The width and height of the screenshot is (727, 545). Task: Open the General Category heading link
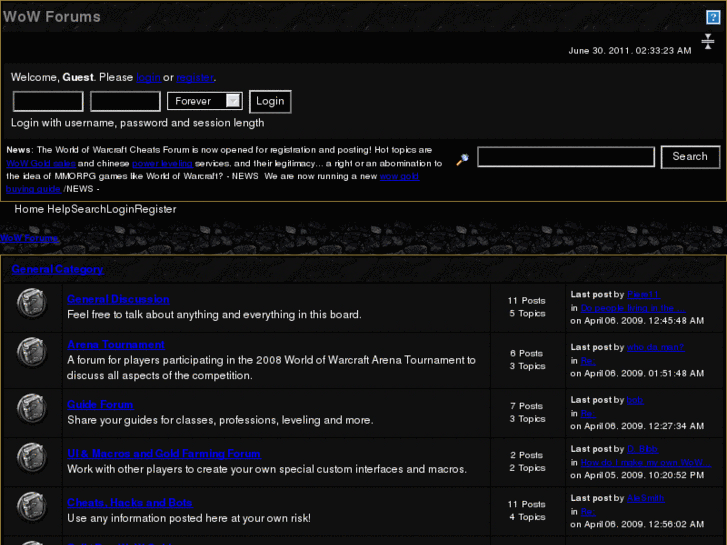pyautogui.click(x=57, y=269)
